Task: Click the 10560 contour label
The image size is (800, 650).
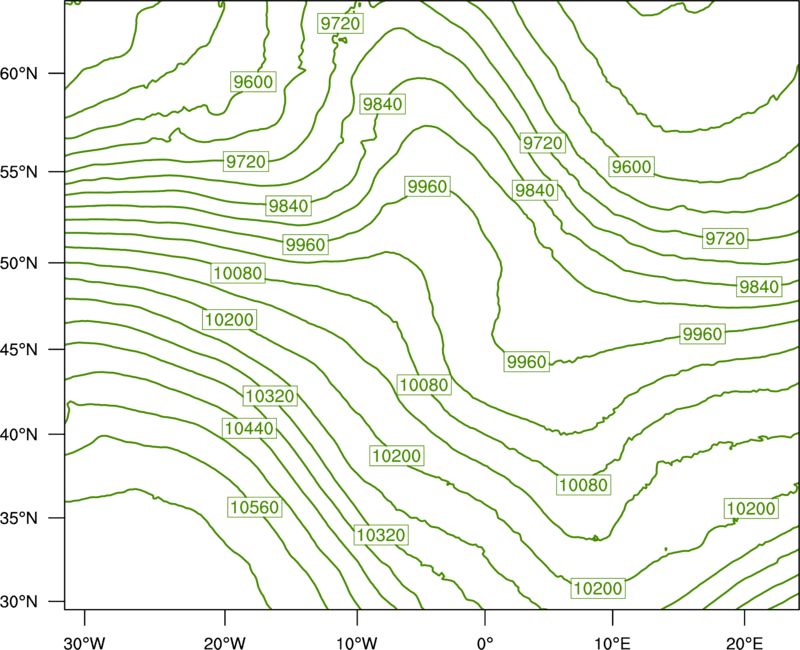Action: 255,507
